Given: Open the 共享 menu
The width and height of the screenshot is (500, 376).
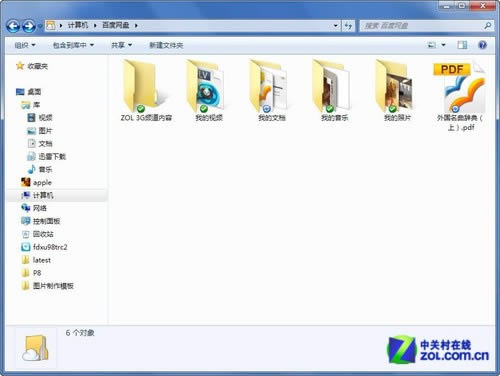Looking at the screenshot, I should (x=121, y=45).
